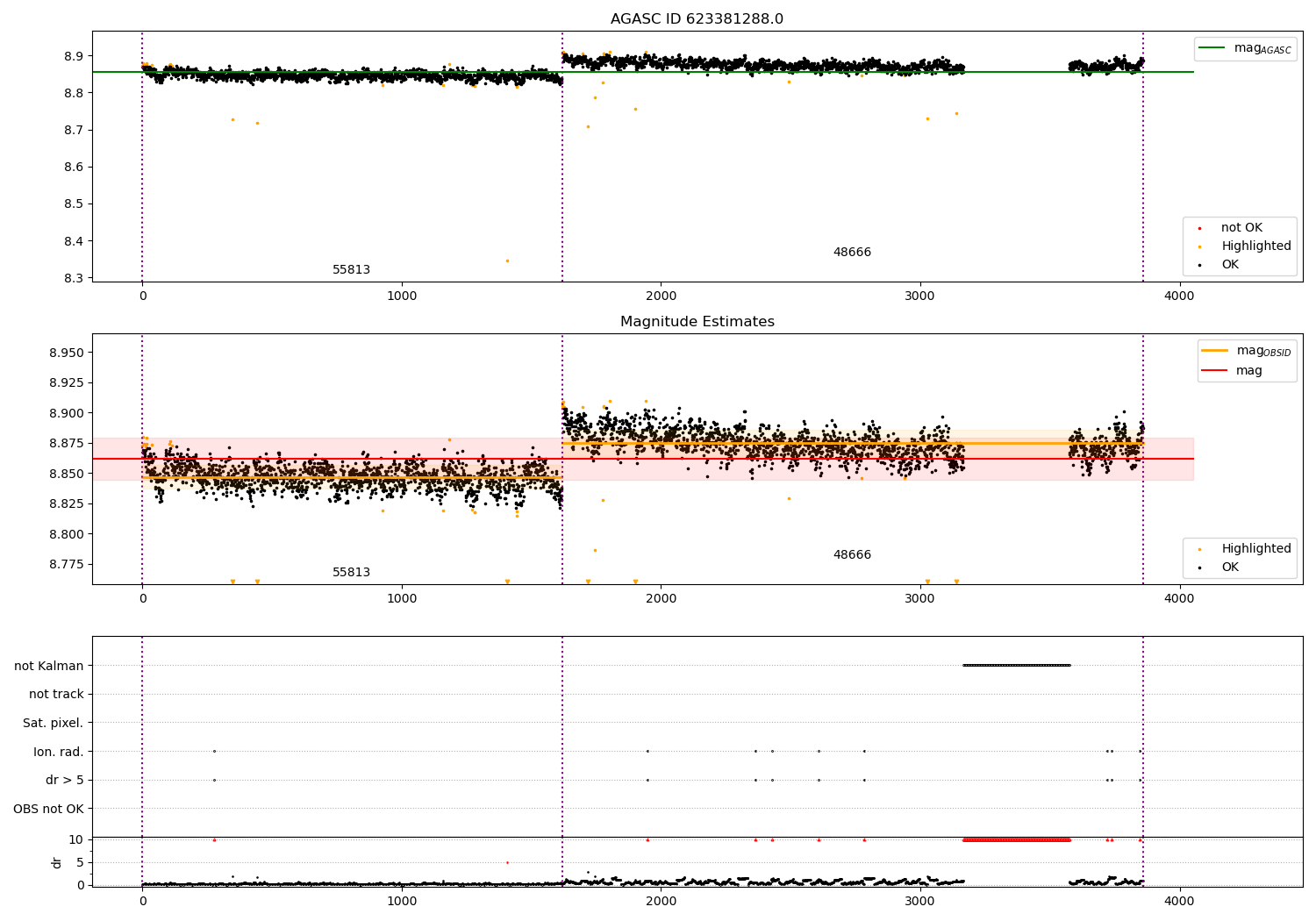1316x921 pixels.
Task: Click x-tick '2000' under Magnitude Estimates plot
Action: [x=661, y=599]
